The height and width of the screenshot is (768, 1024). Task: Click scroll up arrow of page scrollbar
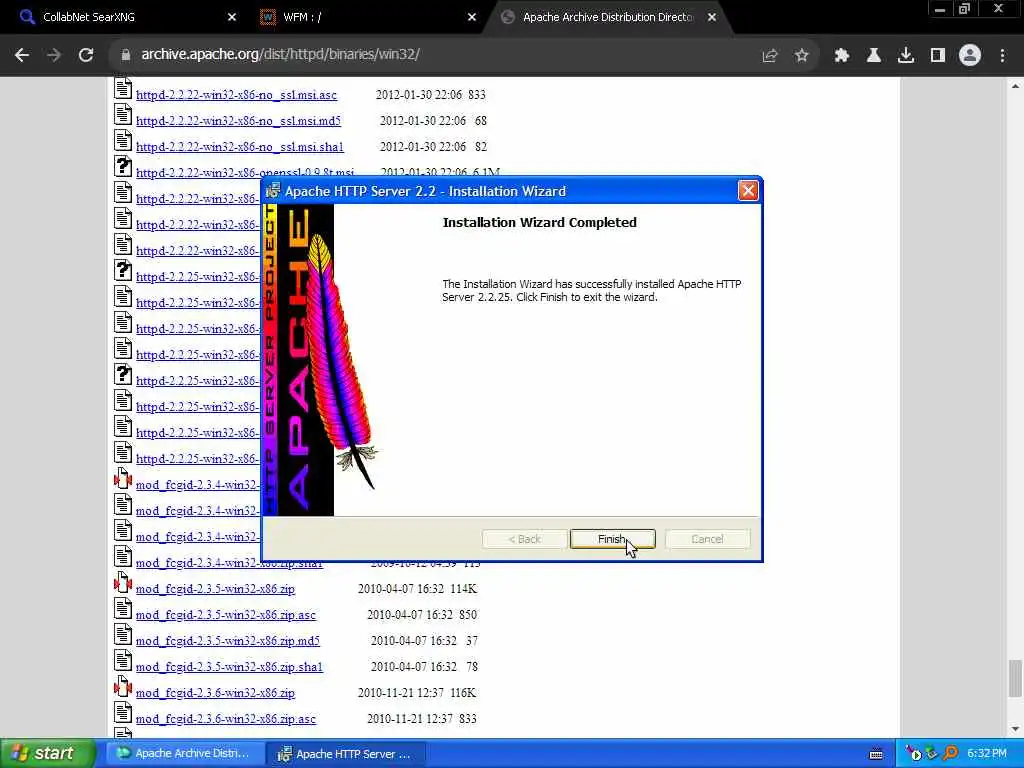click(1016, 86)
